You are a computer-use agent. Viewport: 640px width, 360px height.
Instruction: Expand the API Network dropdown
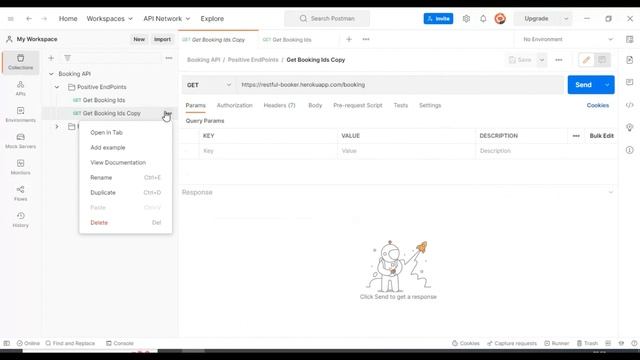[167, 19]
